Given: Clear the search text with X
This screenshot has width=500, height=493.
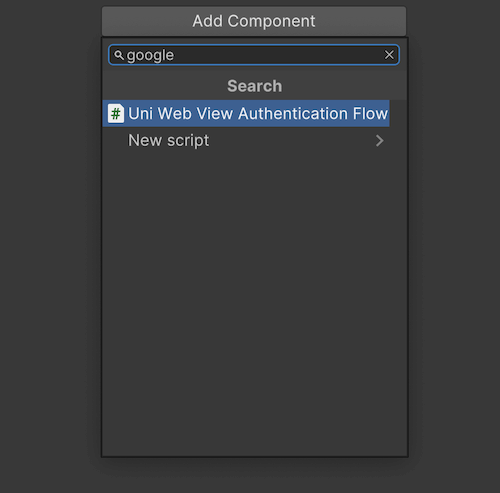Looking at the screenshot, I should (389, 55).
